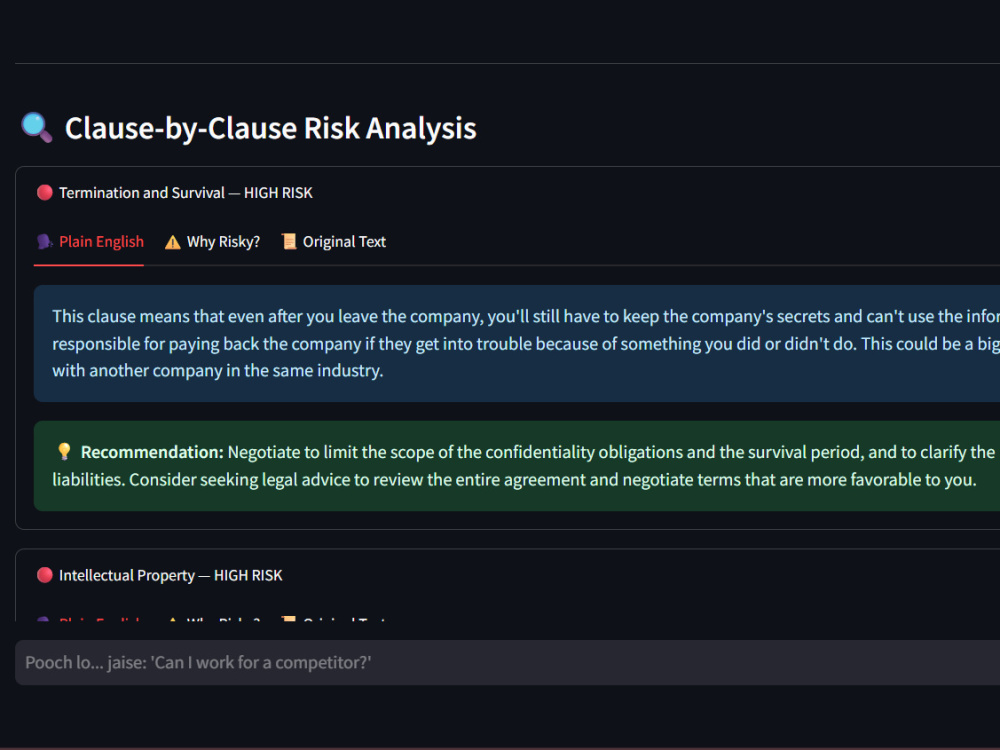
Task: Click the 'Can I work for a competitor?' chat input
Action: tap(508, 663)
